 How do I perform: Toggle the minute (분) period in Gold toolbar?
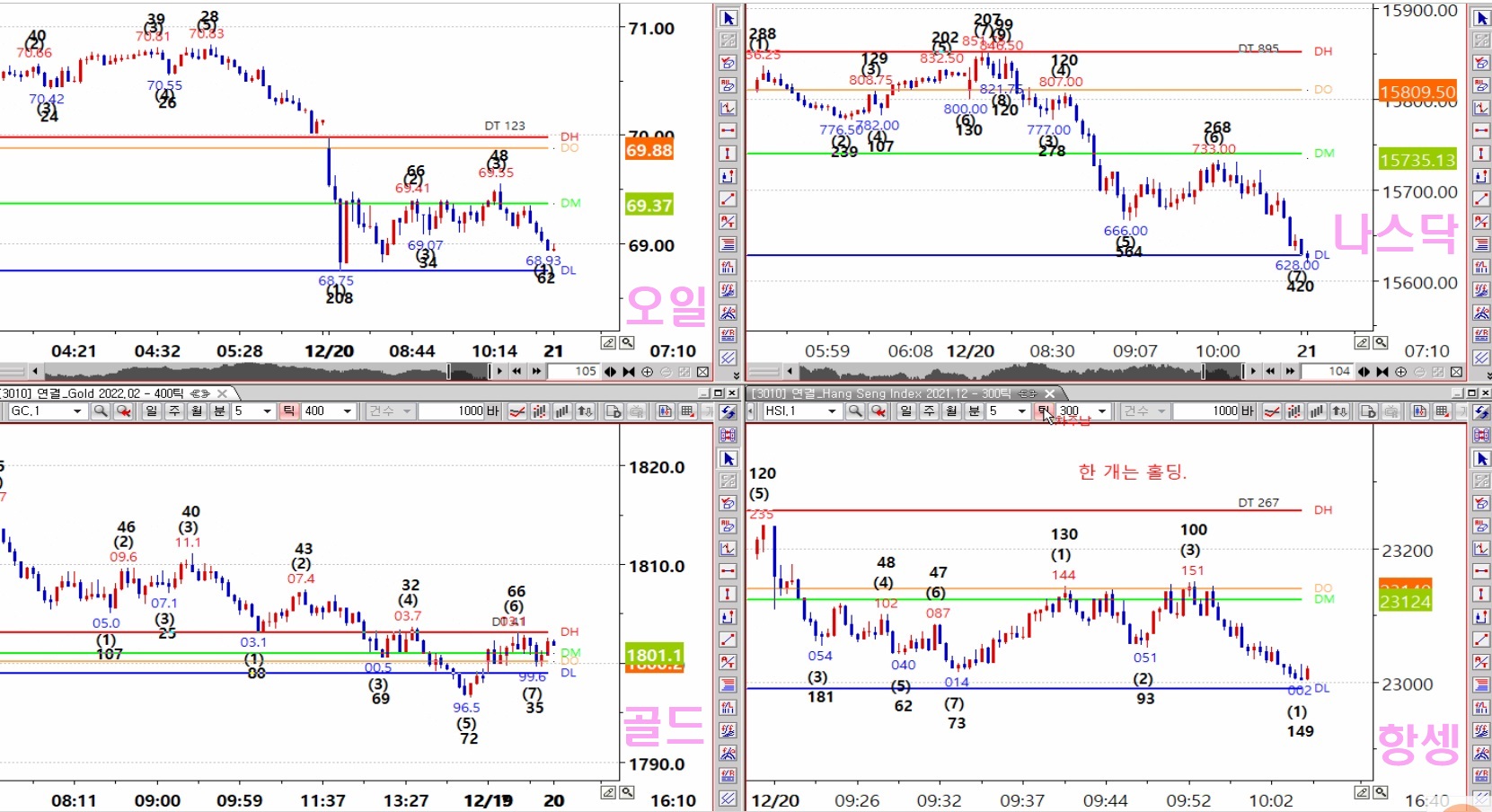[220, 411]
